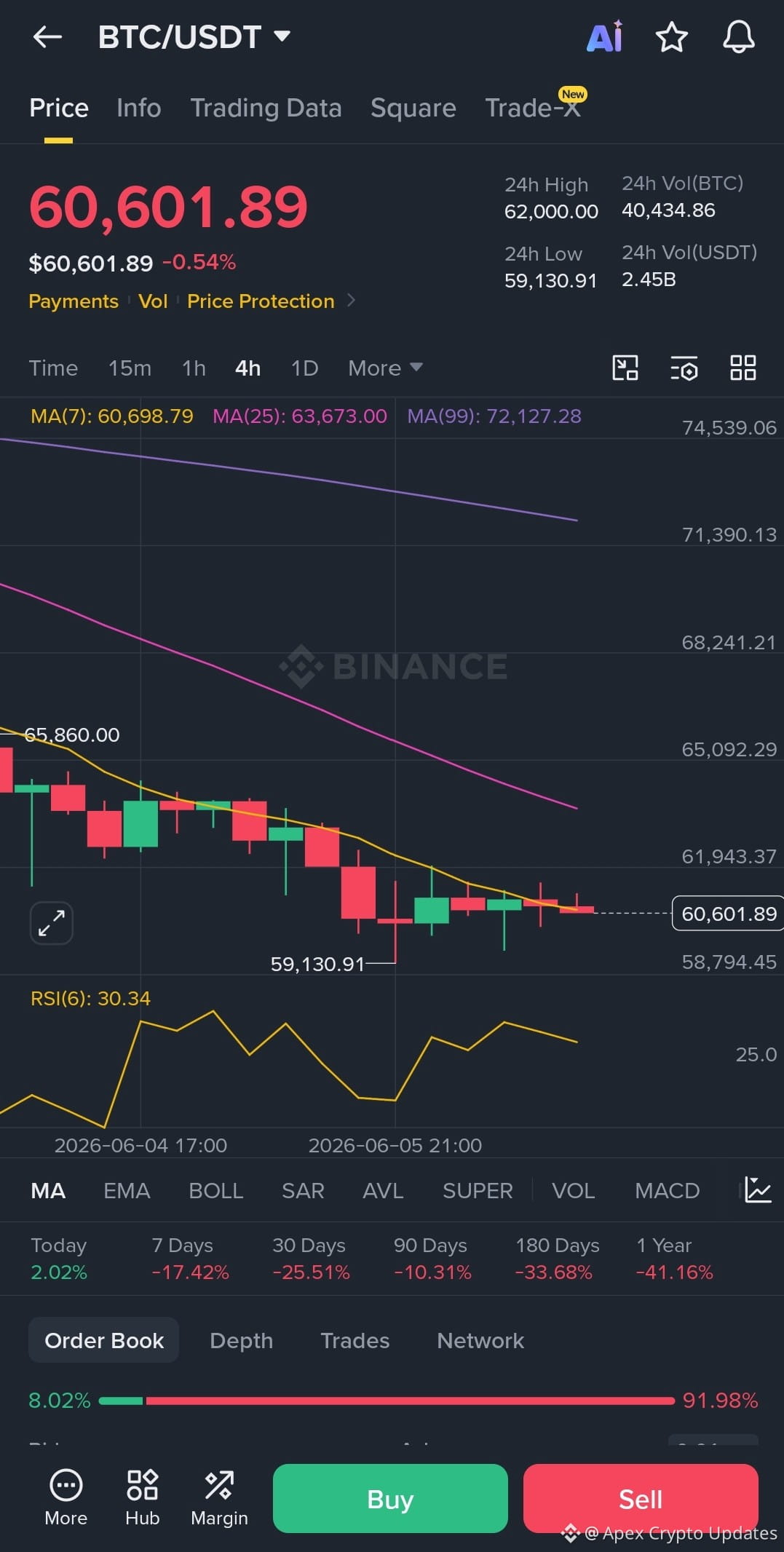Tap the 59,130.91 low marker on chart
The width and height of the screenshot is (784, 1552).
(x=317, y=964)
